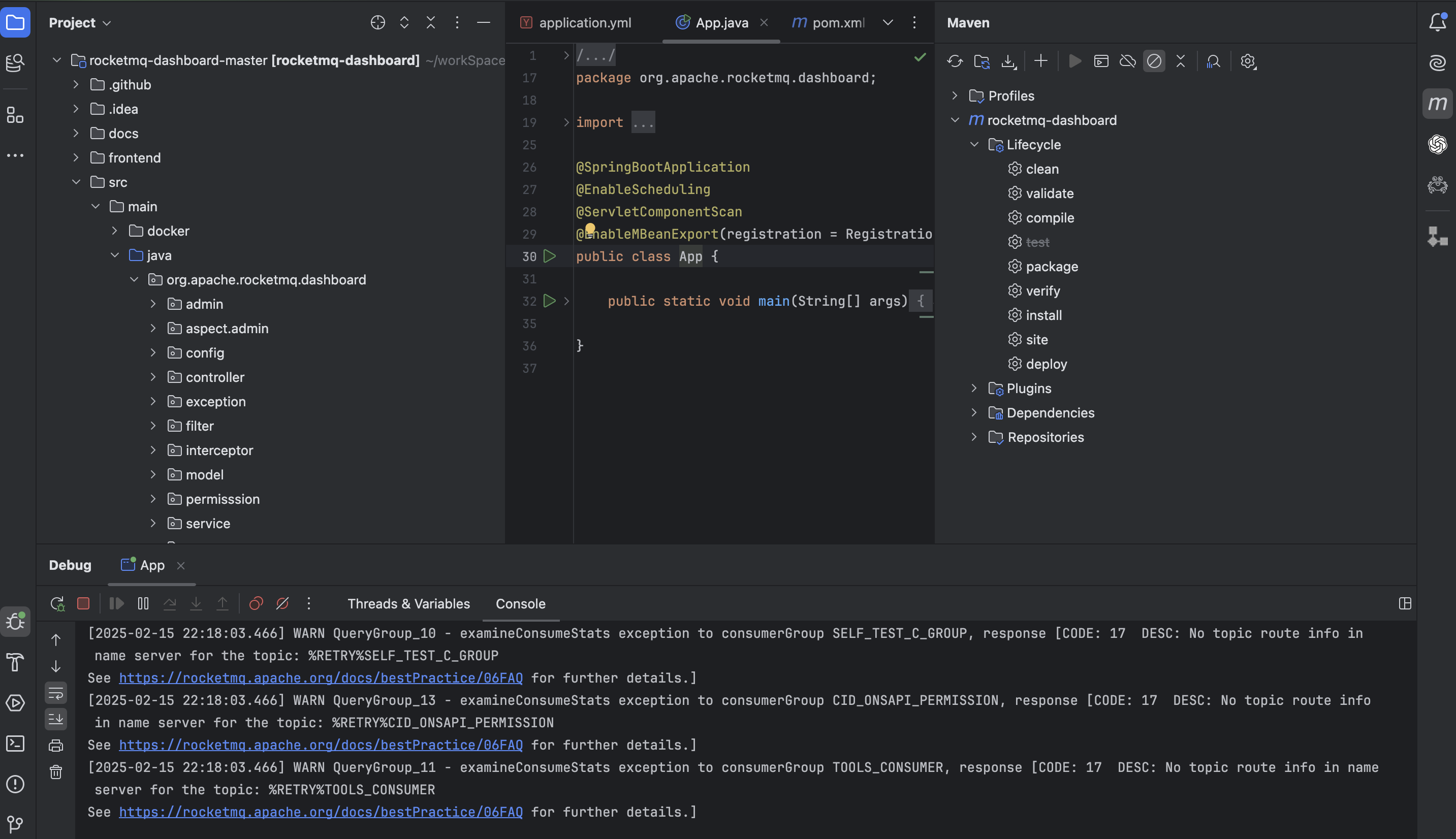Open the Maven tool window sidebar icon
Image resolution: width=1456 pixels, height=839 pixels.
[x=1438, y=104]
